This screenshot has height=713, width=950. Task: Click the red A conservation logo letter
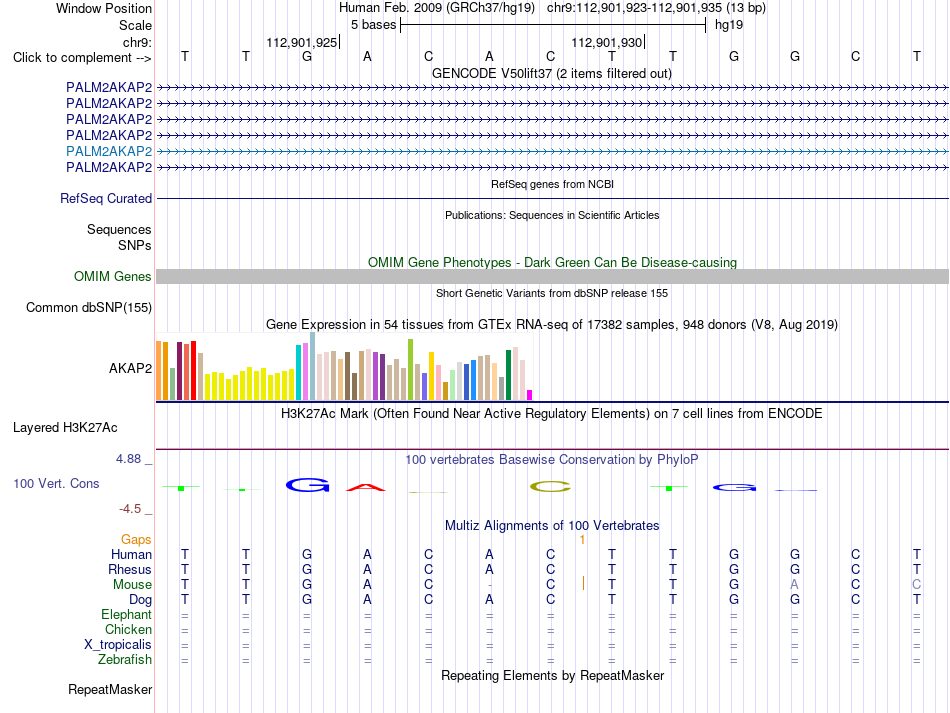point(366,487)
